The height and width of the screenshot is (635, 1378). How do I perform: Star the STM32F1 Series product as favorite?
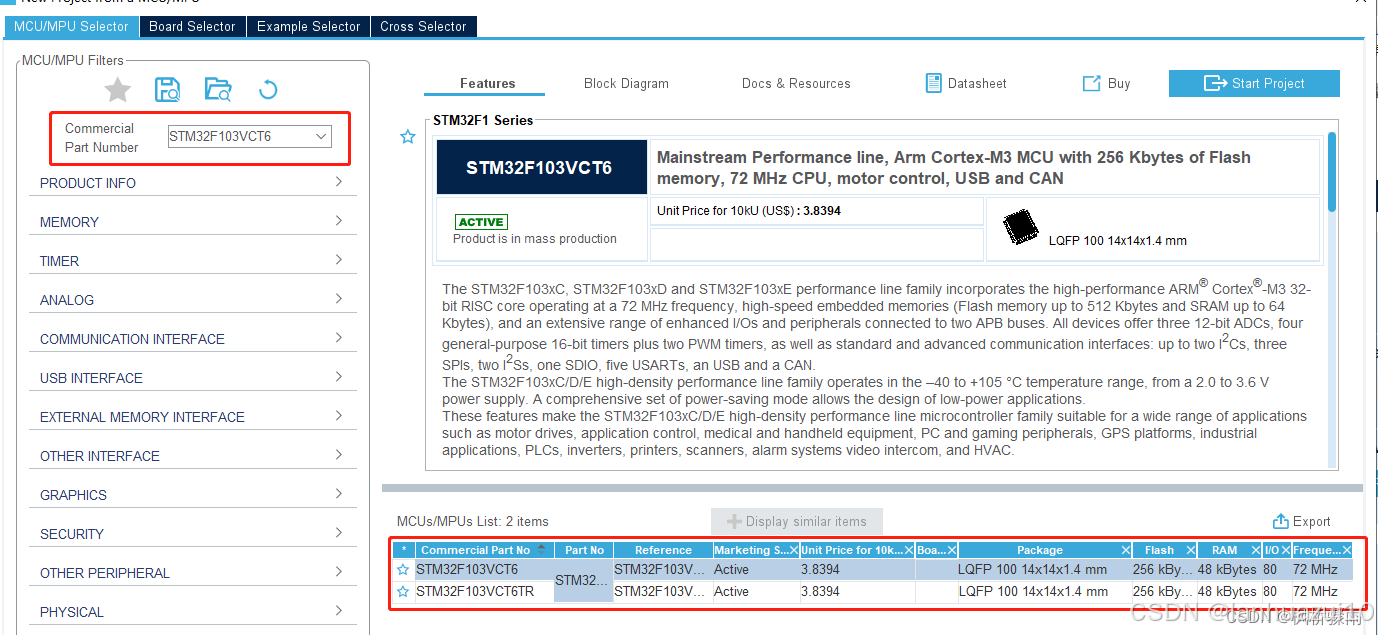[x=407, y=137]
